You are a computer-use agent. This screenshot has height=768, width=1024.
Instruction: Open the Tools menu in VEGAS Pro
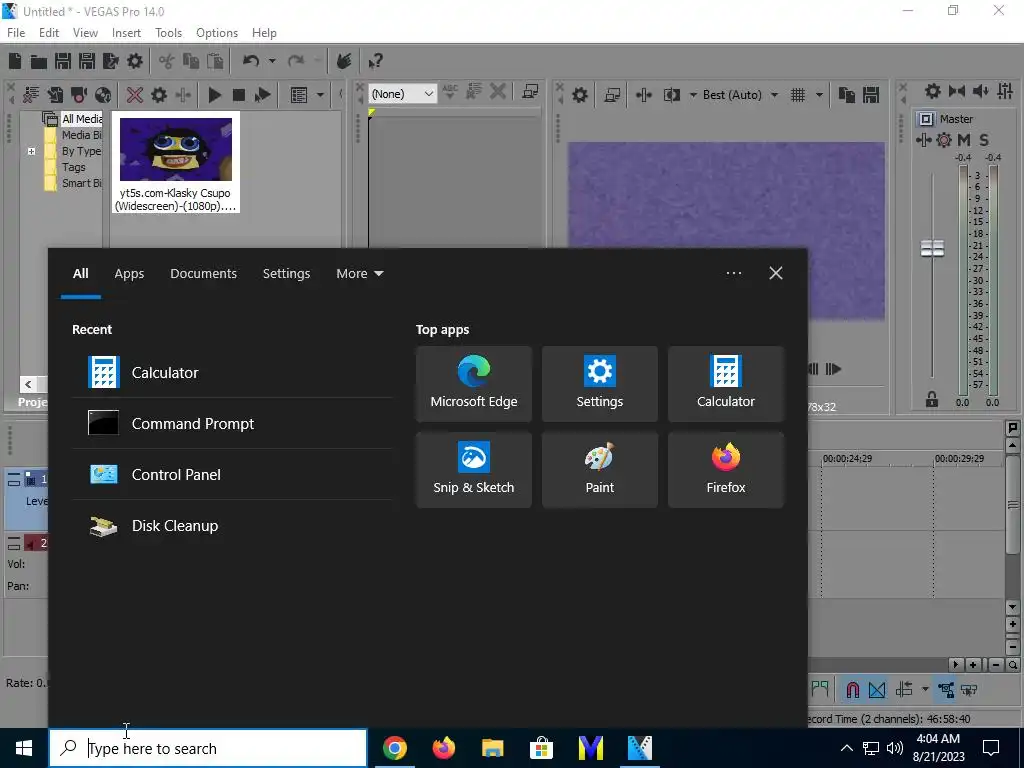click(168, 33)
